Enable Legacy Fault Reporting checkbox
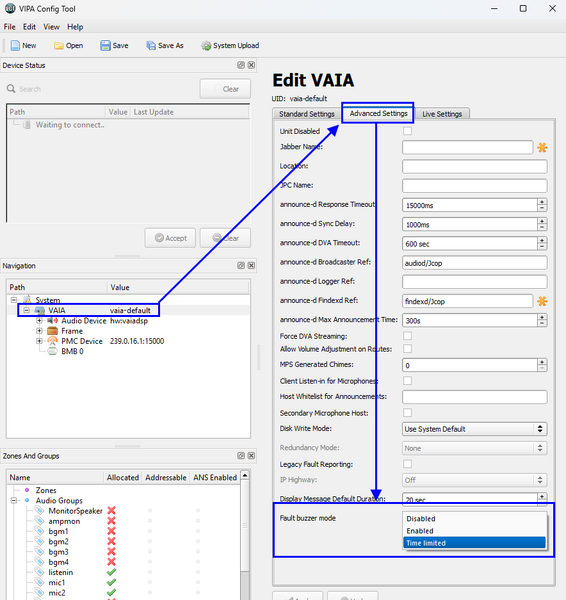 (x=408, y=464)
